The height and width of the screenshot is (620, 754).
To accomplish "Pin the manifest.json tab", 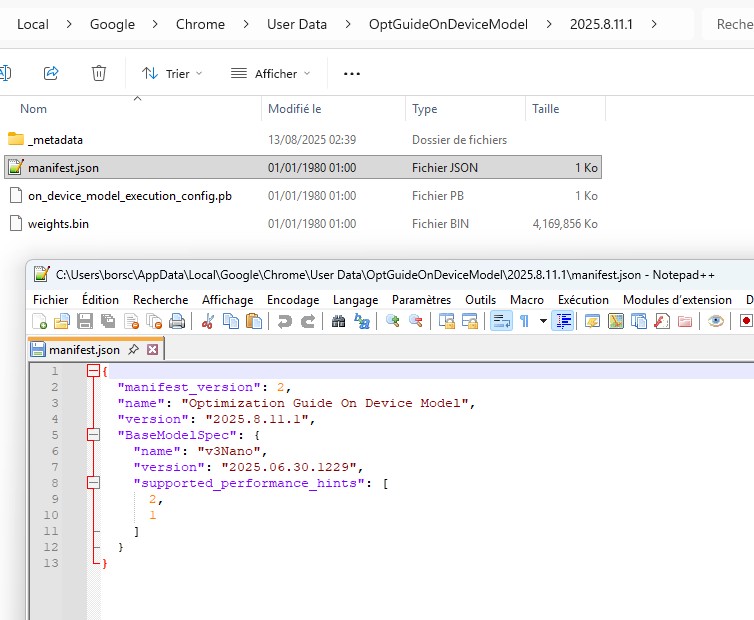I will [x=133, y=349].
